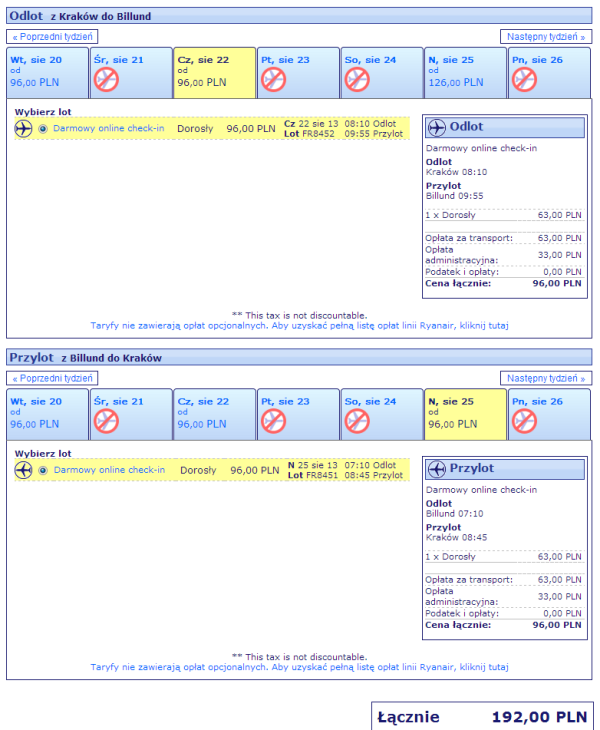Click 'Odlot z Kraków do Billund' header

coord(299,16)
